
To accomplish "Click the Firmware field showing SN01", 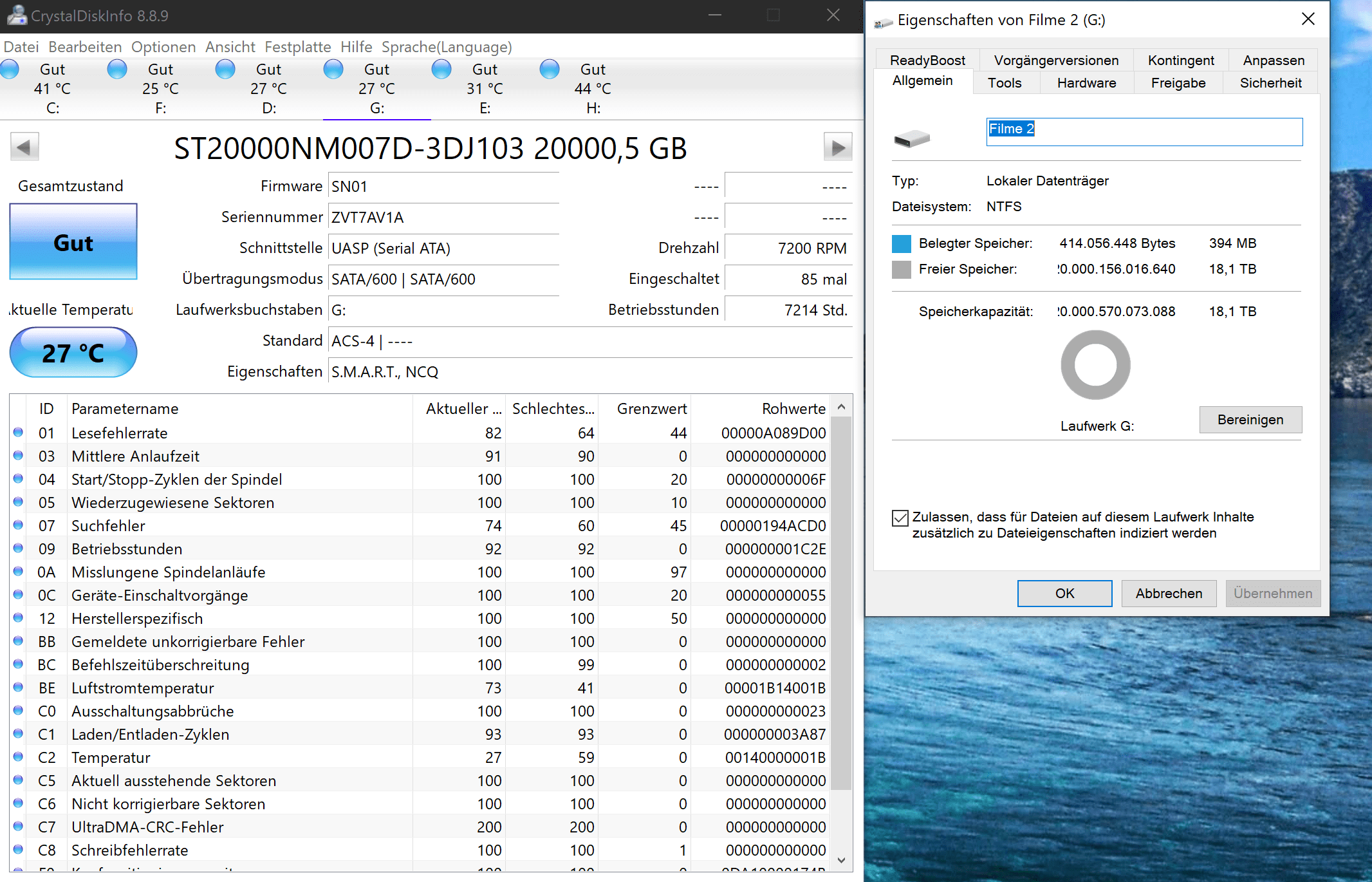I will tap(443, 187).
